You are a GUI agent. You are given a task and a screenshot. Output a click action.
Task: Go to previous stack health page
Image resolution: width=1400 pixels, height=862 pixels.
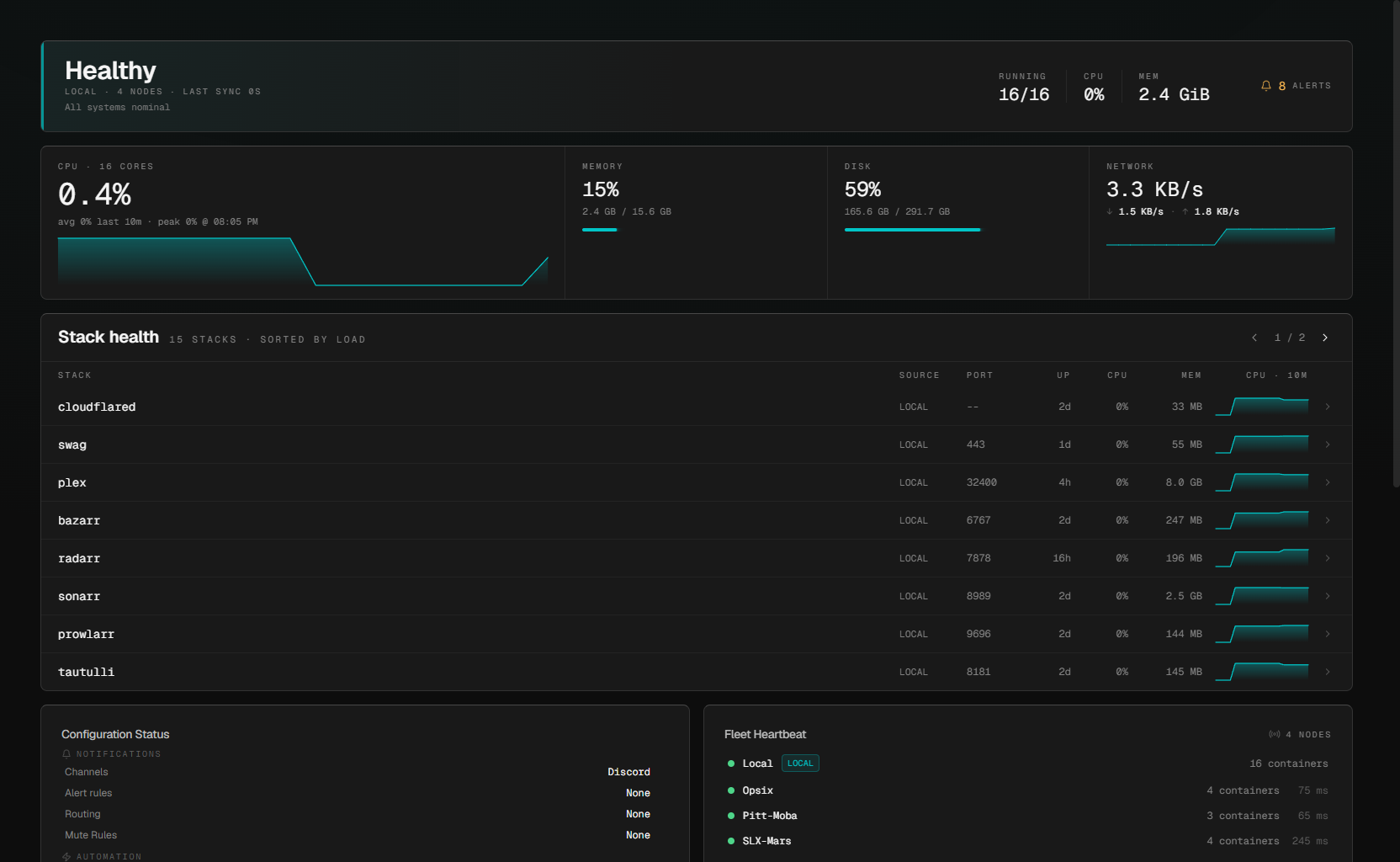(x=1254, y=338)
